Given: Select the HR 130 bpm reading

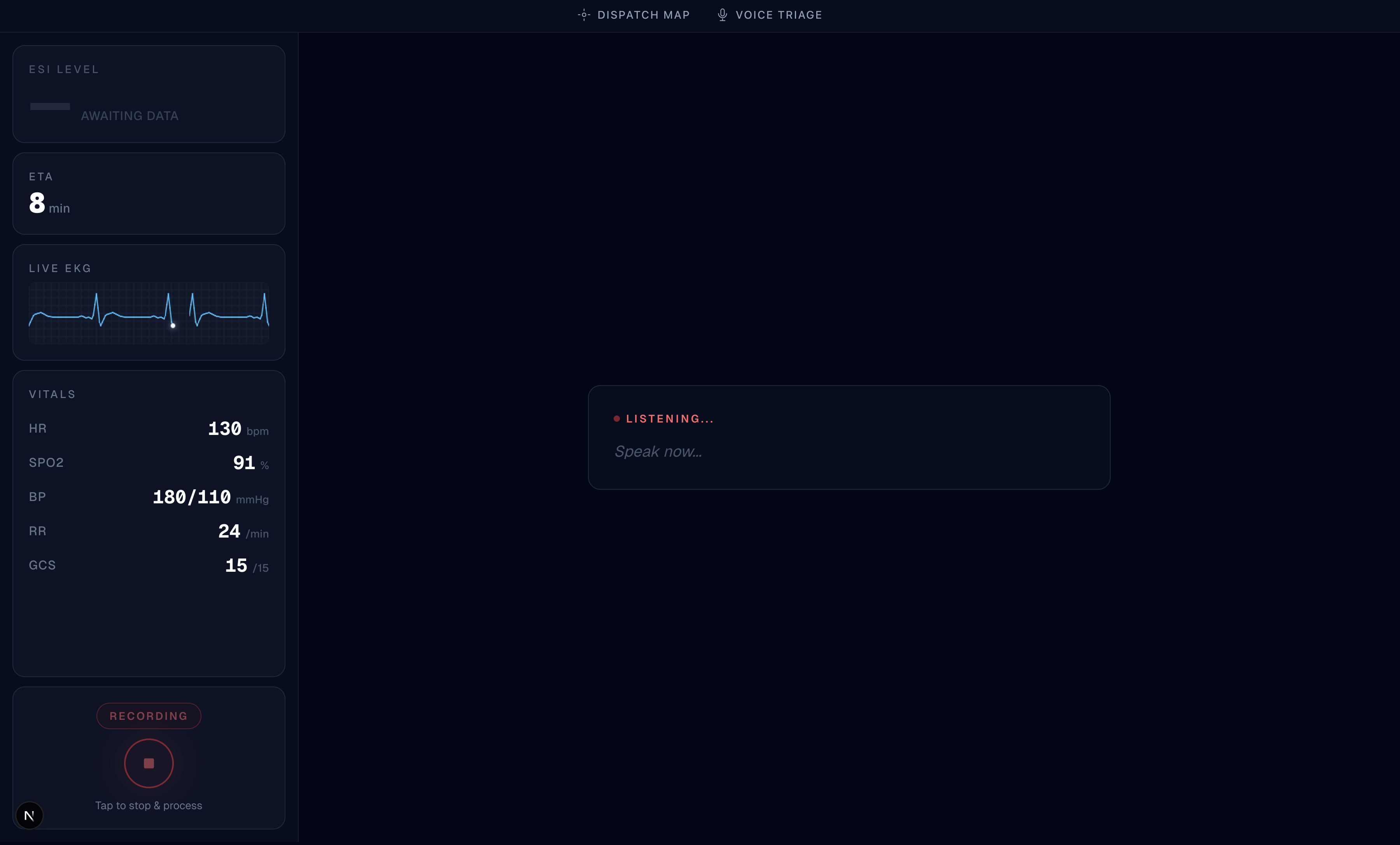Looking at the screenshot, I should pyautogui.click(x=224, y=429).
